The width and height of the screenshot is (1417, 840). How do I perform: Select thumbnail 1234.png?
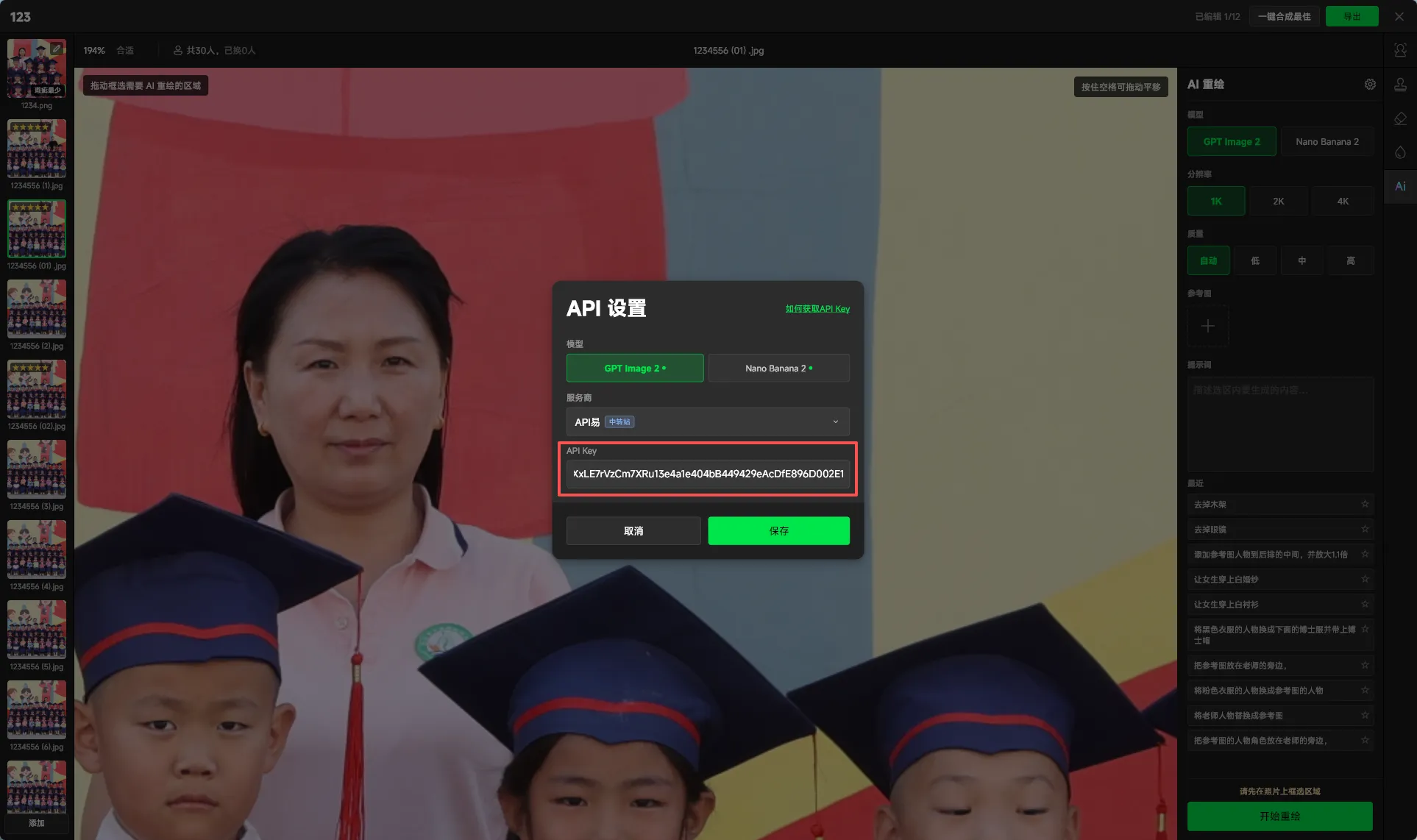point(37,68)
